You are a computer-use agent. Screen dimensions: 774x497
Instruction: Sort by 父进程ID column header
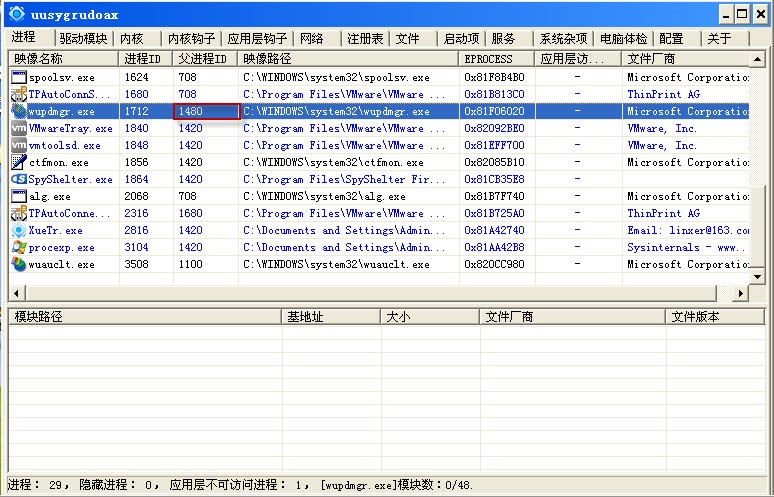(x=205, y=59)
